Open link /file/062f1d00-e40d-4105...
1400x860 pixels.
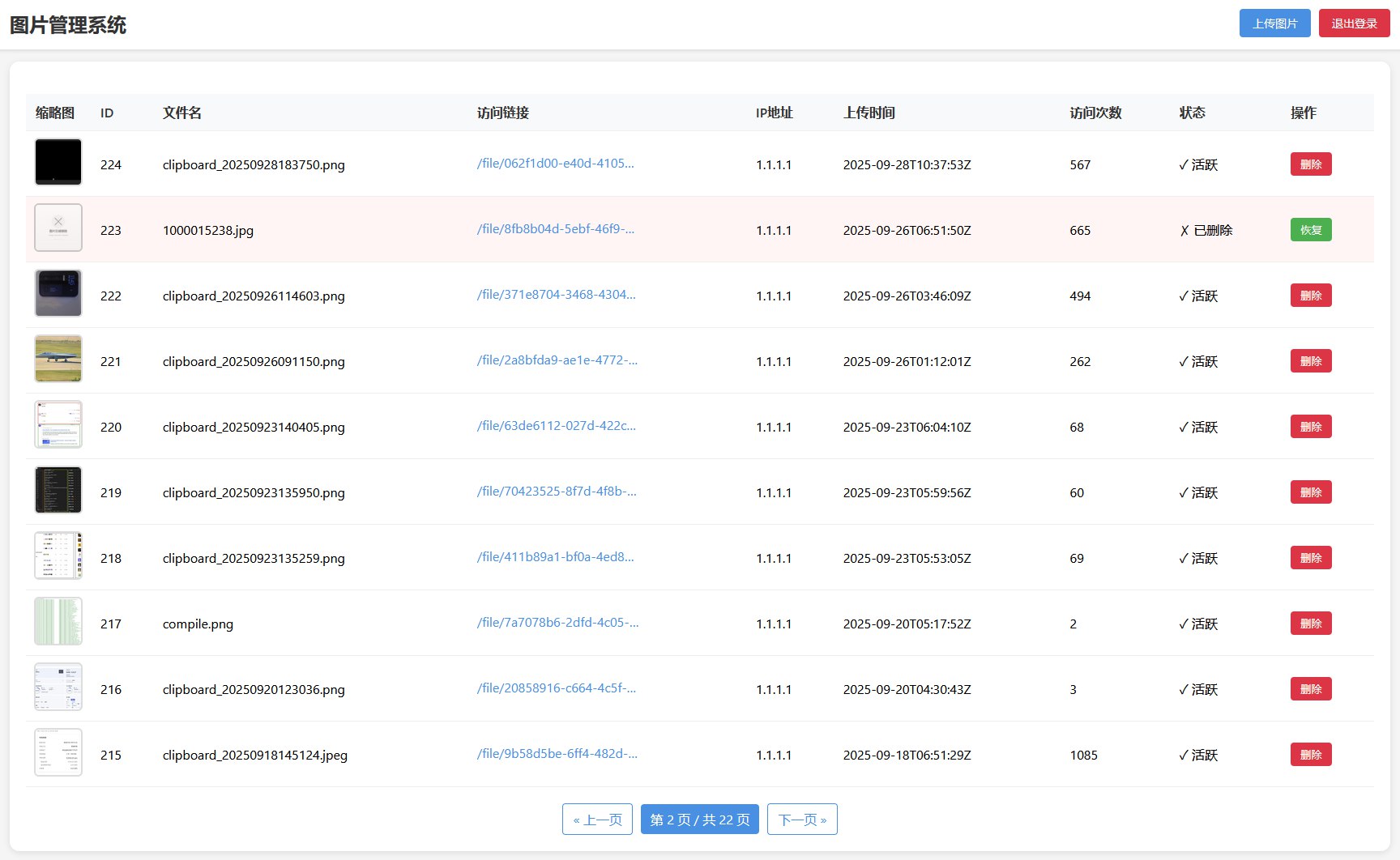(x=555, y=164)
